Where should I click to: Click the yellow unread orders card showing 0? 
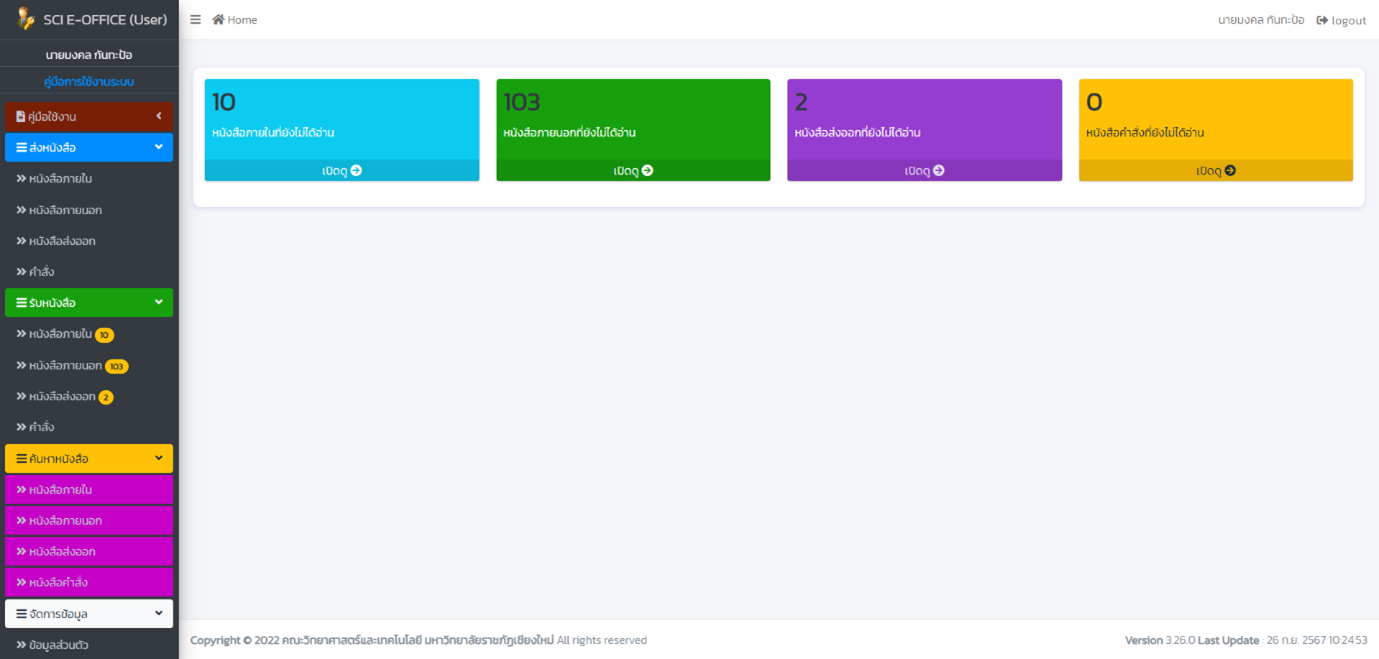(1215, 118)
